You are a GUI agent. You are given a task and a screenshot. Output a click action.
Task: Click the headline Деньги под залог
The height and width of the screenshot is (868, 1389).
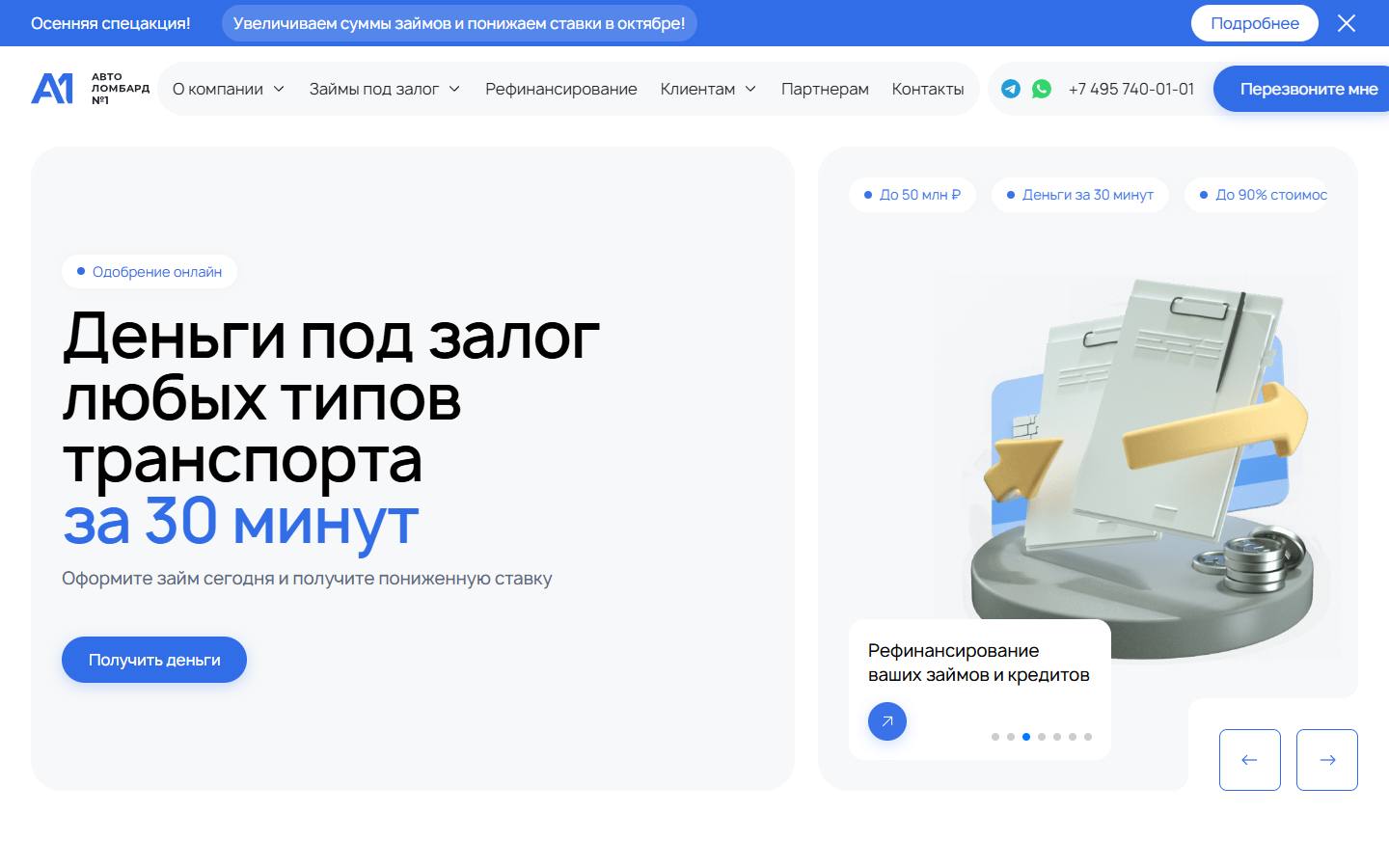(x=331, y=337)
